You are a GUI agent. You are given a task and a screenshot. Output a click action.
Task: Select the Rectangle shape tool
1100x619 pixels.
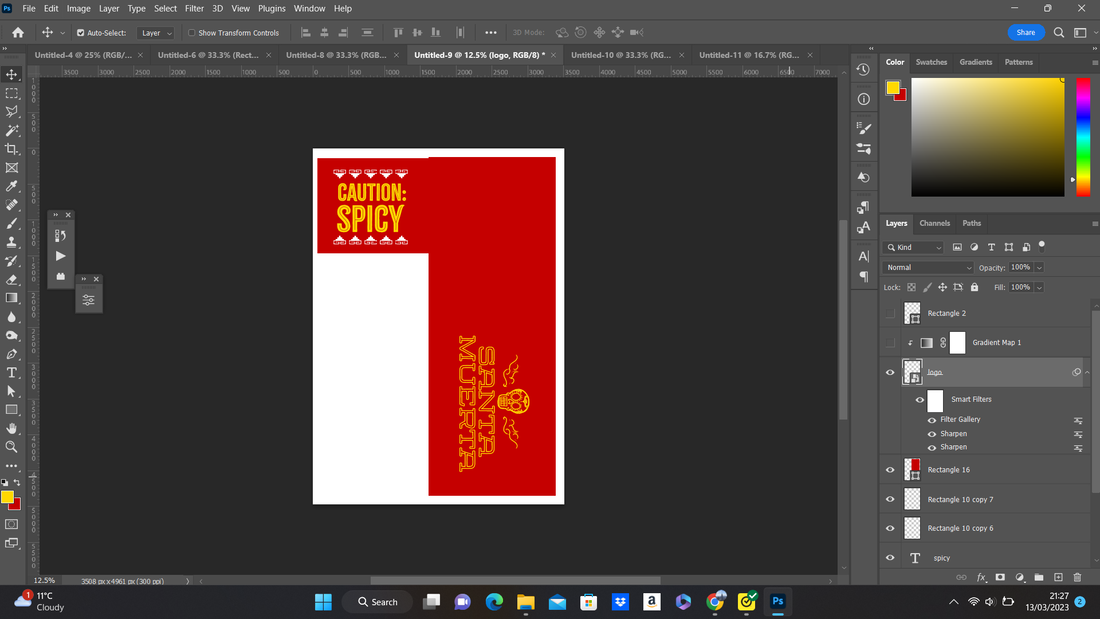12,410
